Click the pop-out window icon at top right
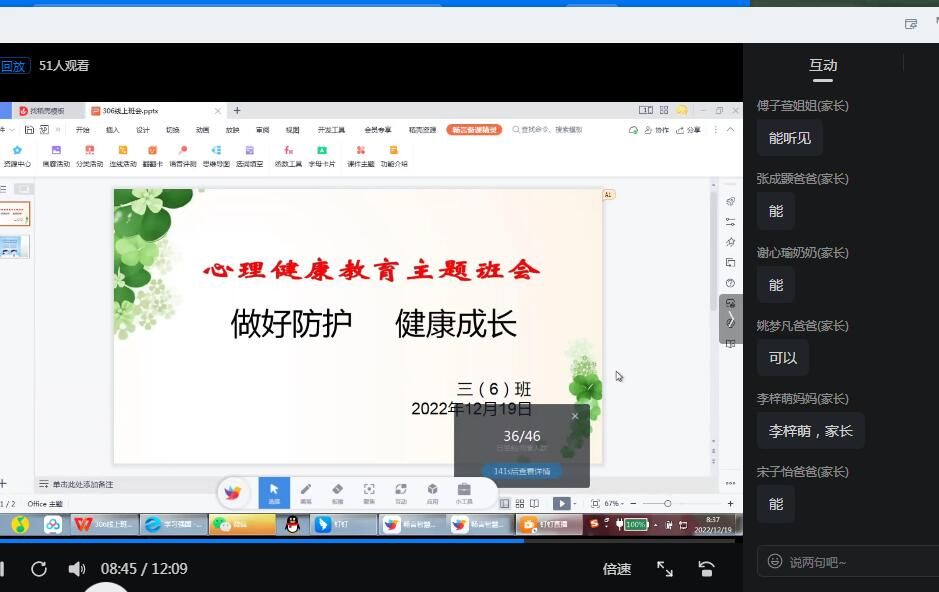This screenshot has height=592, width=939. point(911,24)
